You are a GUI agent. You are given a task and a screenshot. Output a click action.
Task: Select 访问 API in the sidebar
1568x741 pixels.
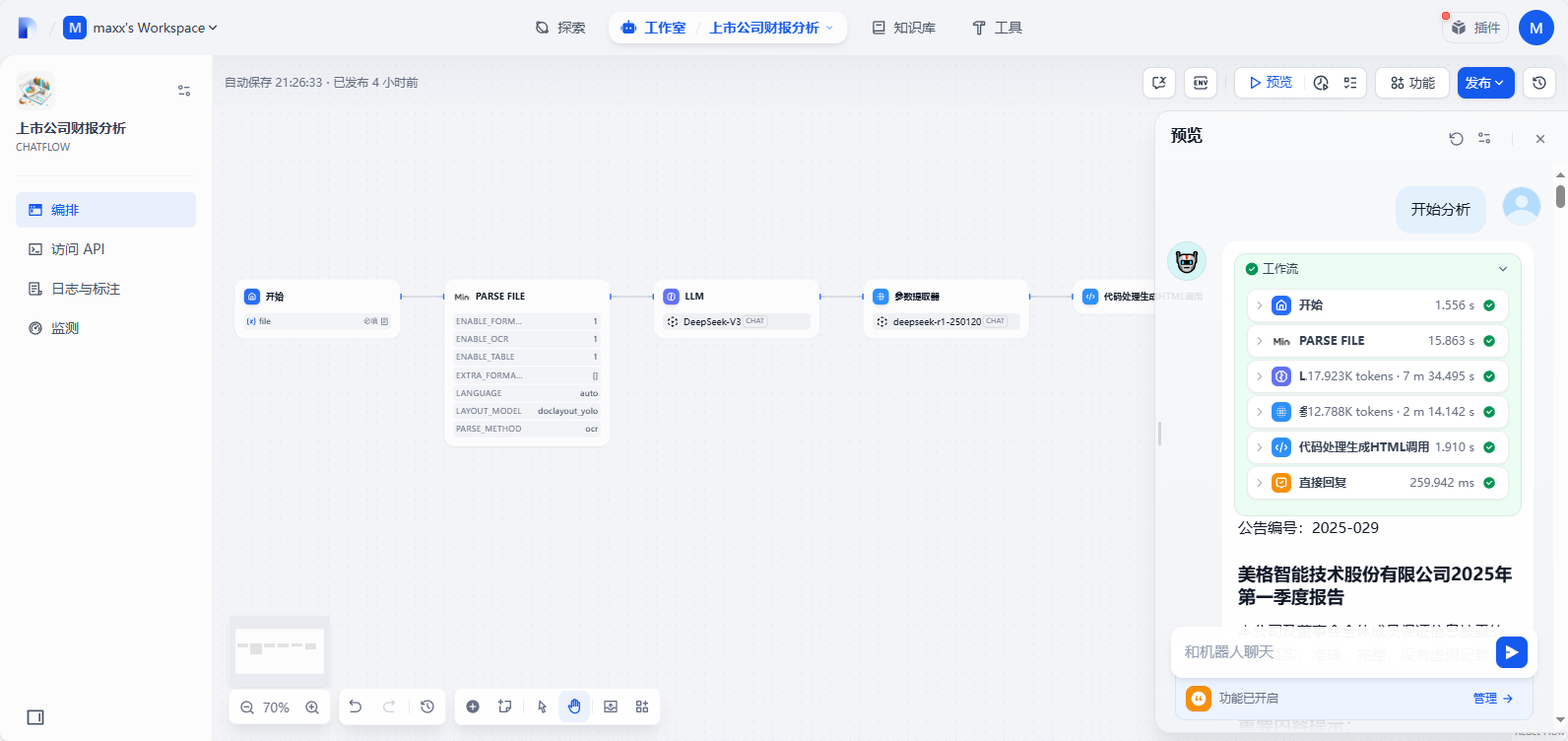[x=105, y=249]
